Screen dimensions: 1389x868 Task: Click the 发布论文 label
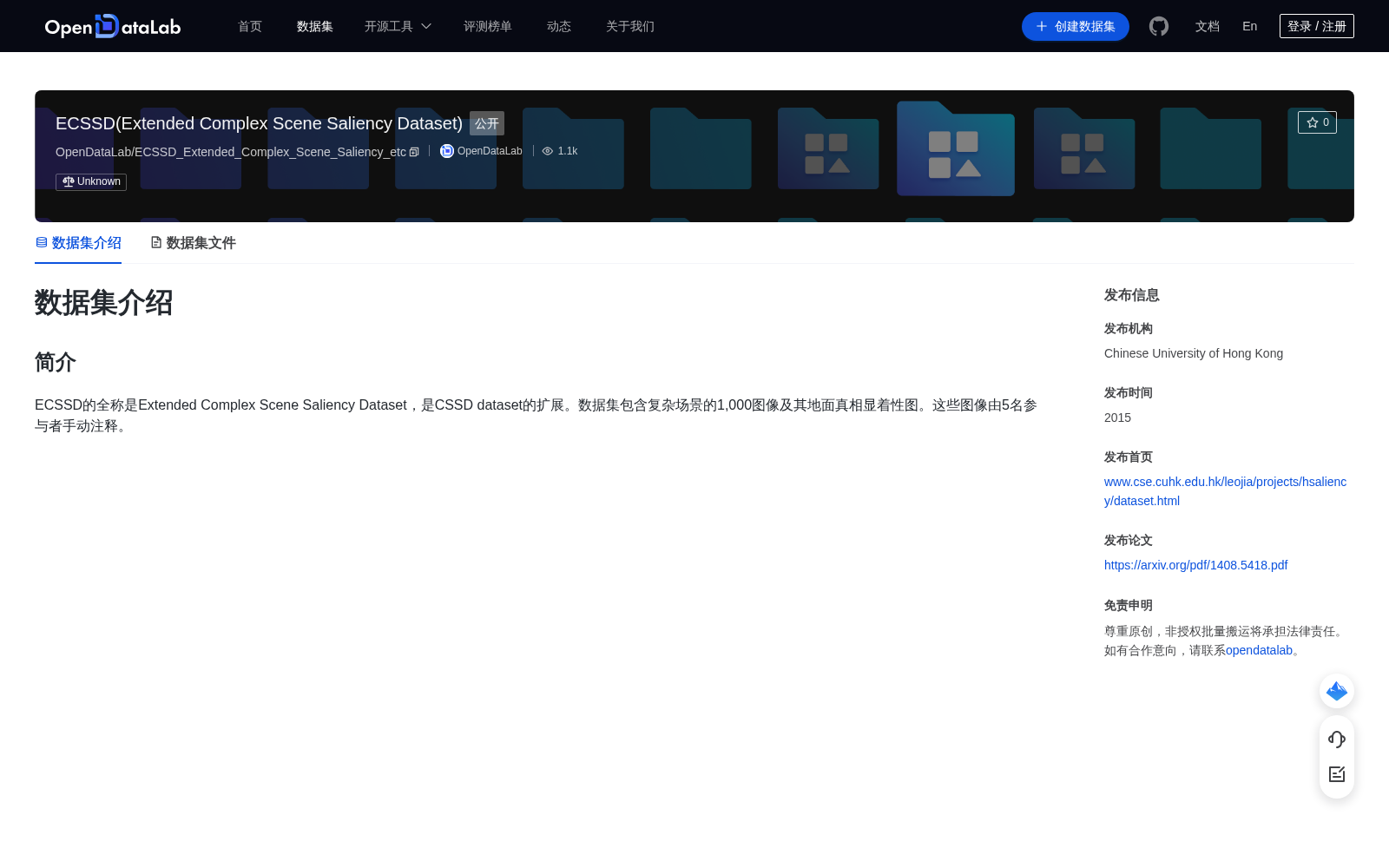click(x=1129, y=540)
